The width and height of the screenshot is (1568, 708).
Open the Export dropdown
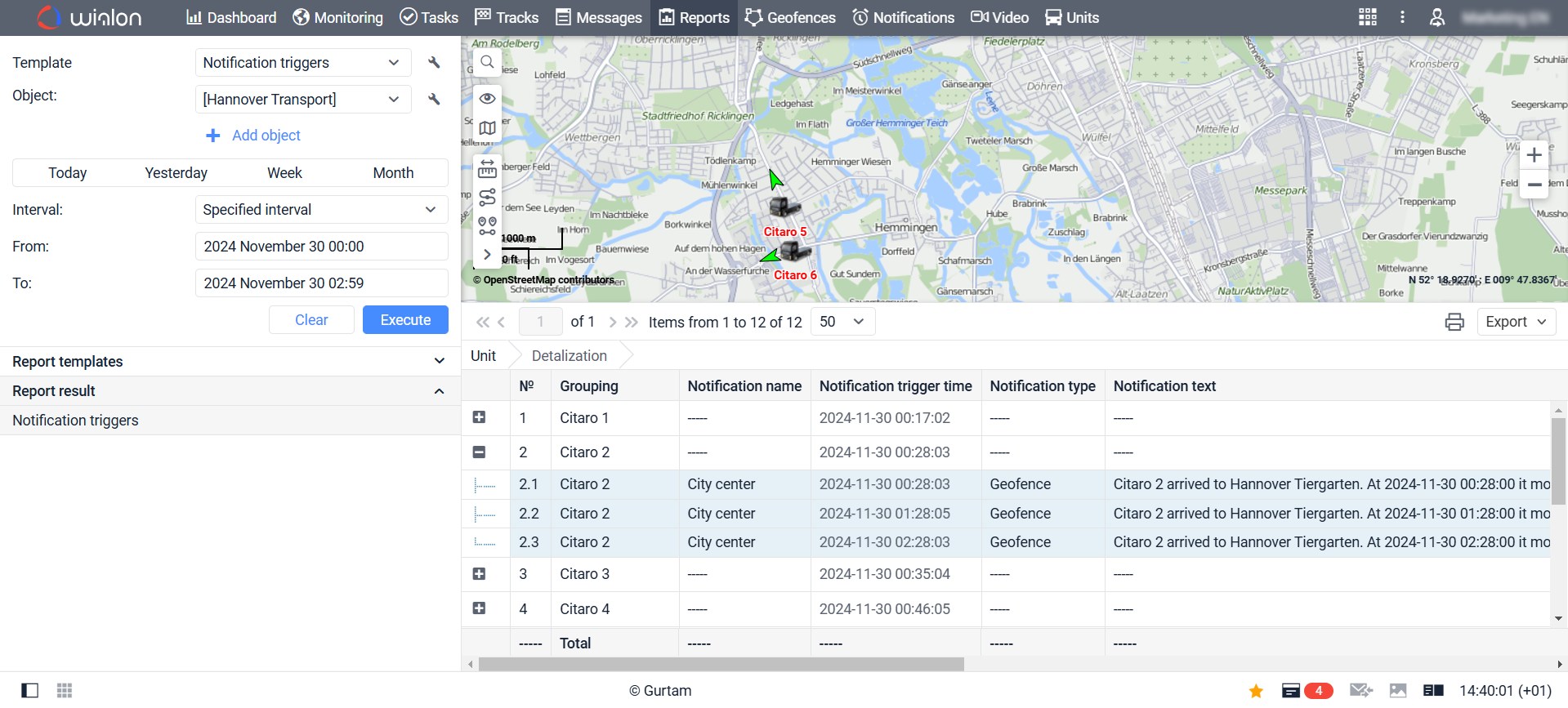1516,322
